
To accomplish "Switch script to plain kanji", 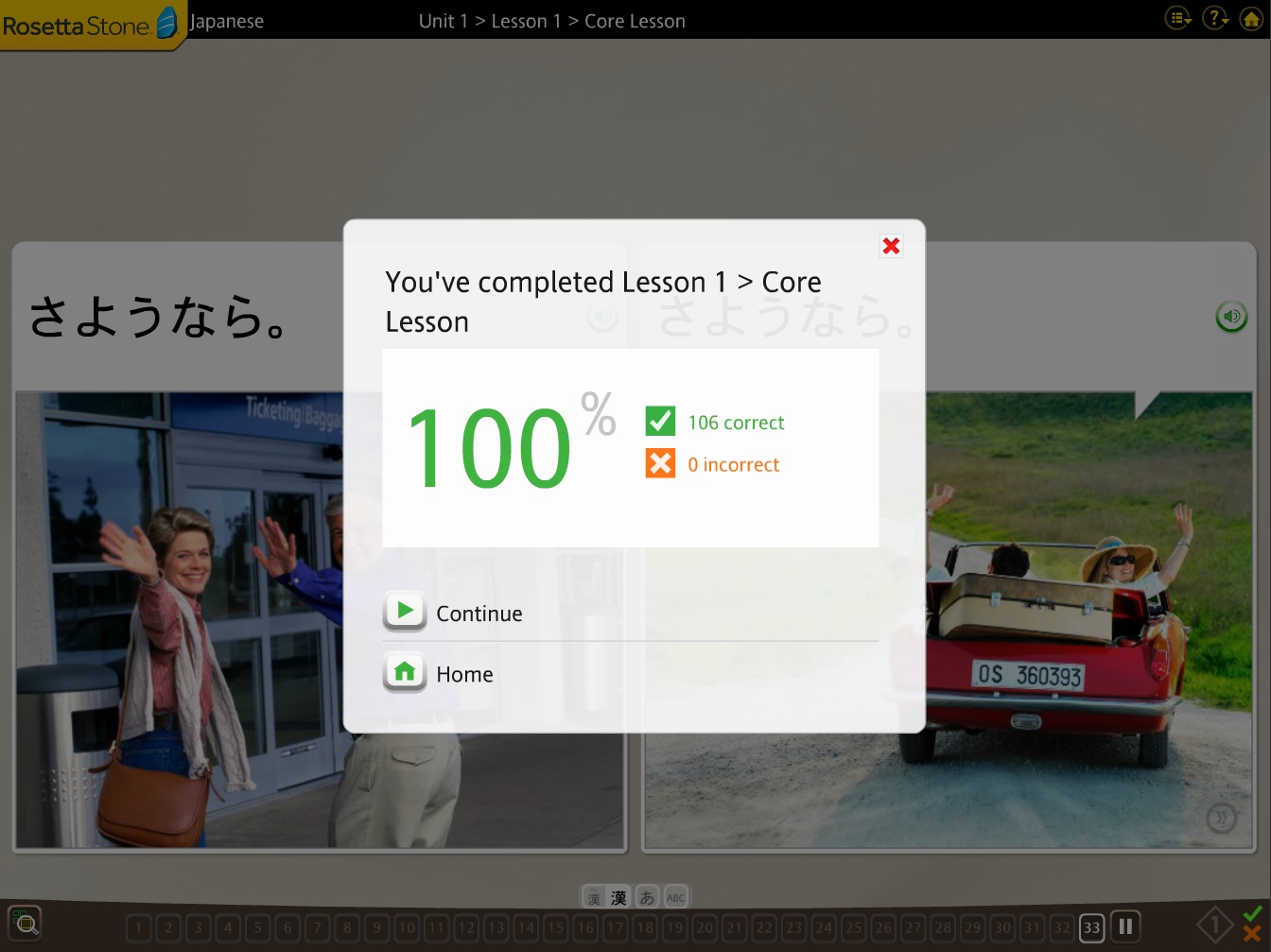I will [x=619, y=897].
